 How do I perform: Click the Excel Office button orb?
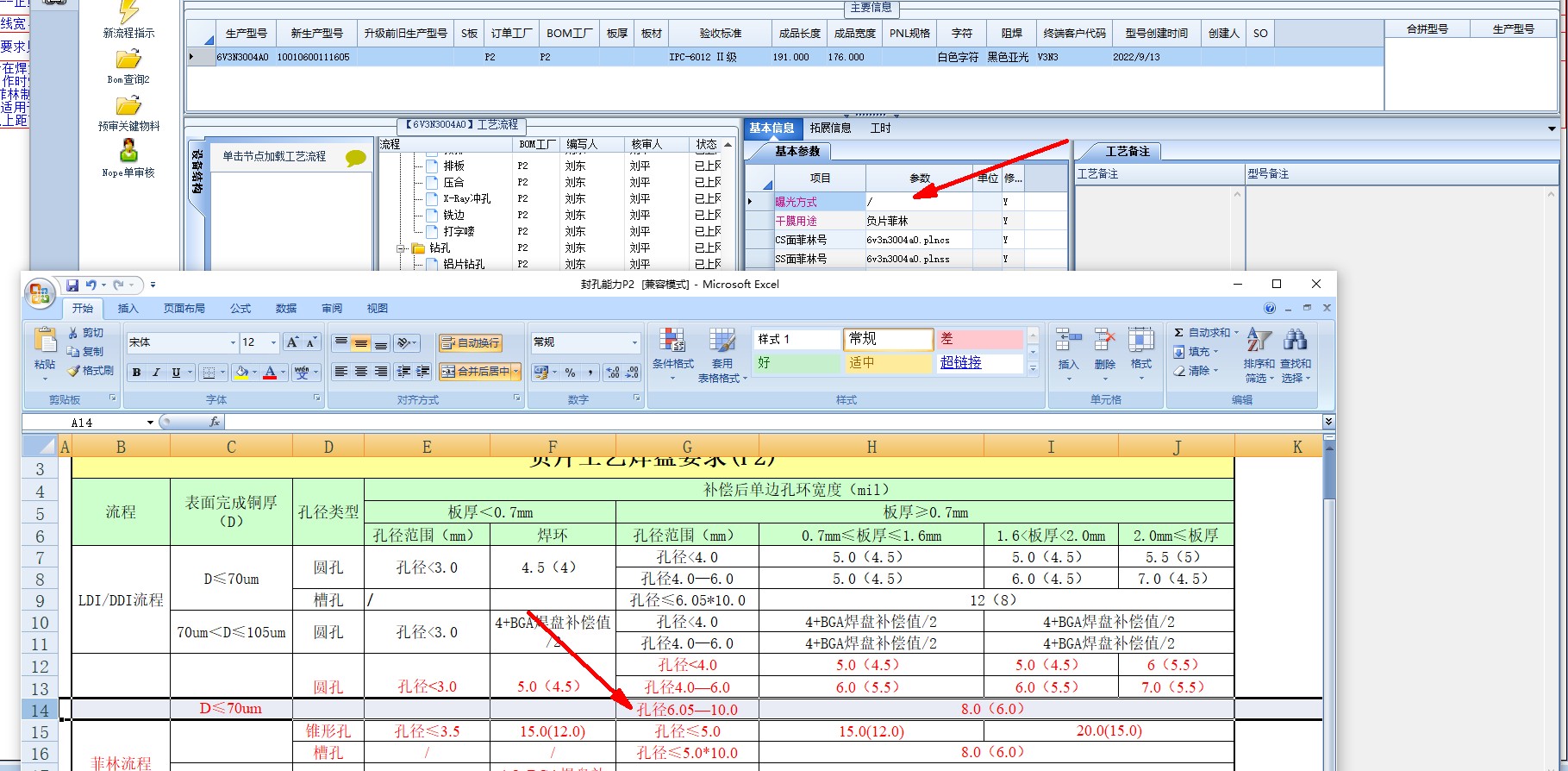click(39, 294)
